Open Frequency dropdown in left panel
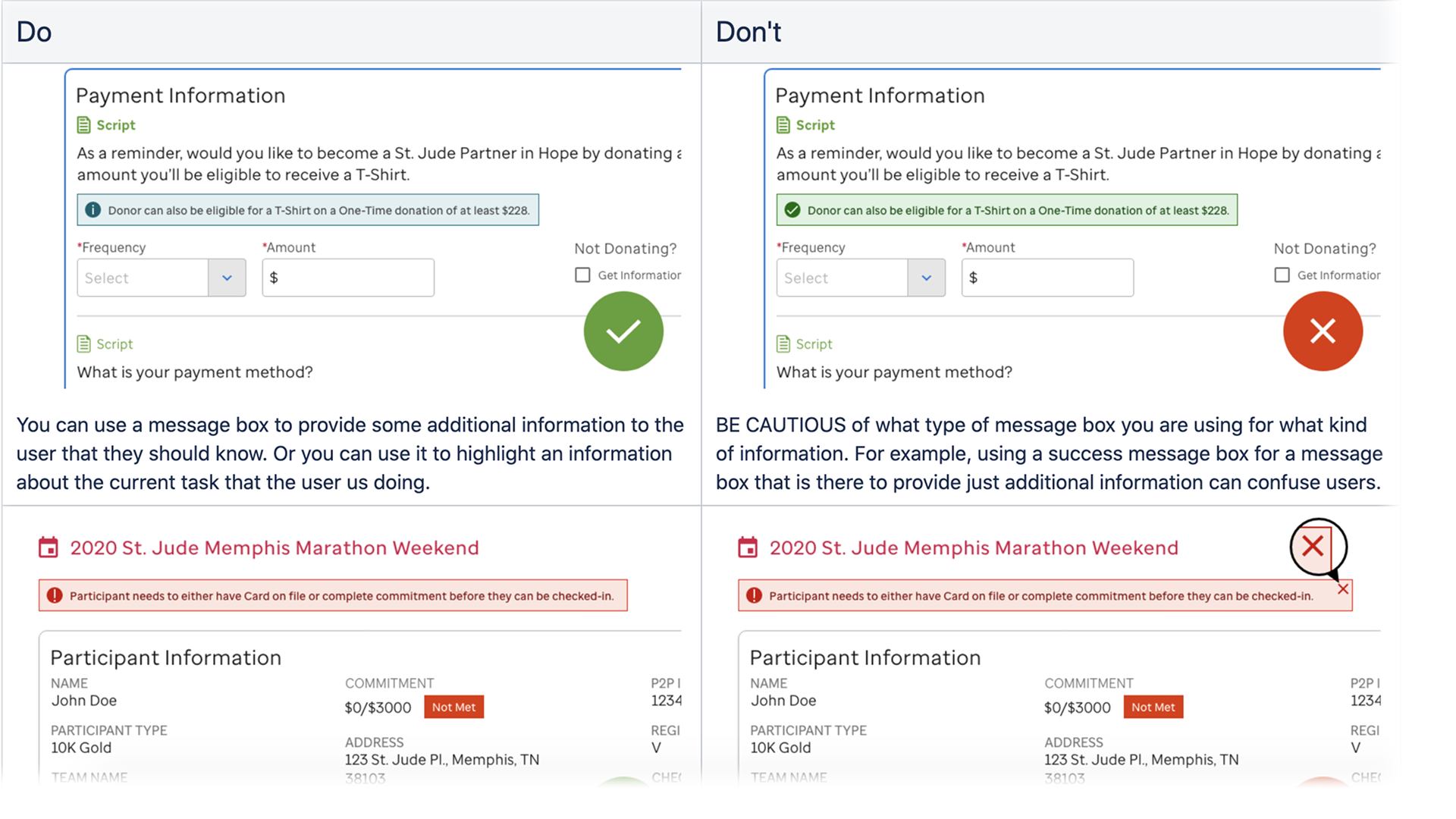This screenshot has height=819, width=1456. [x=227, y=278]
